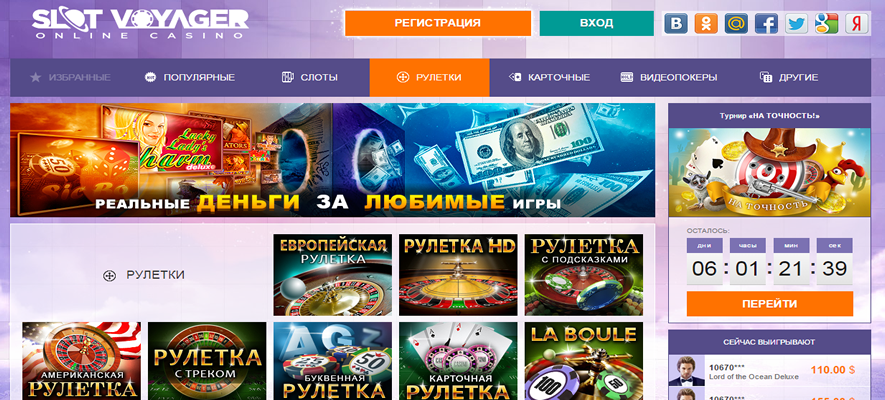Image resolution: width=885 pixels, height=400 pixels.
Task: Click the Facebook login icon
Action: 766,24
